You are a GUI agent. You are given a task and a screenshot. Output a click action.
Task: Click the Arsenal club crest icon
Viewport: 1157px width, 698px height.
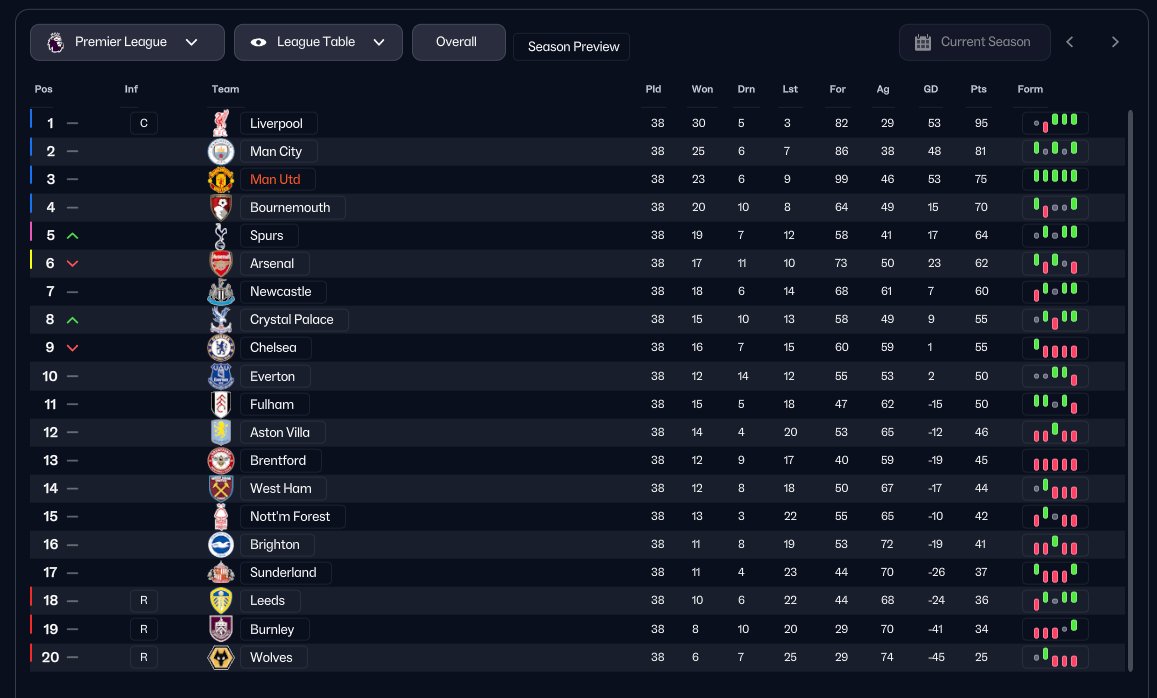tap(220, 264)
